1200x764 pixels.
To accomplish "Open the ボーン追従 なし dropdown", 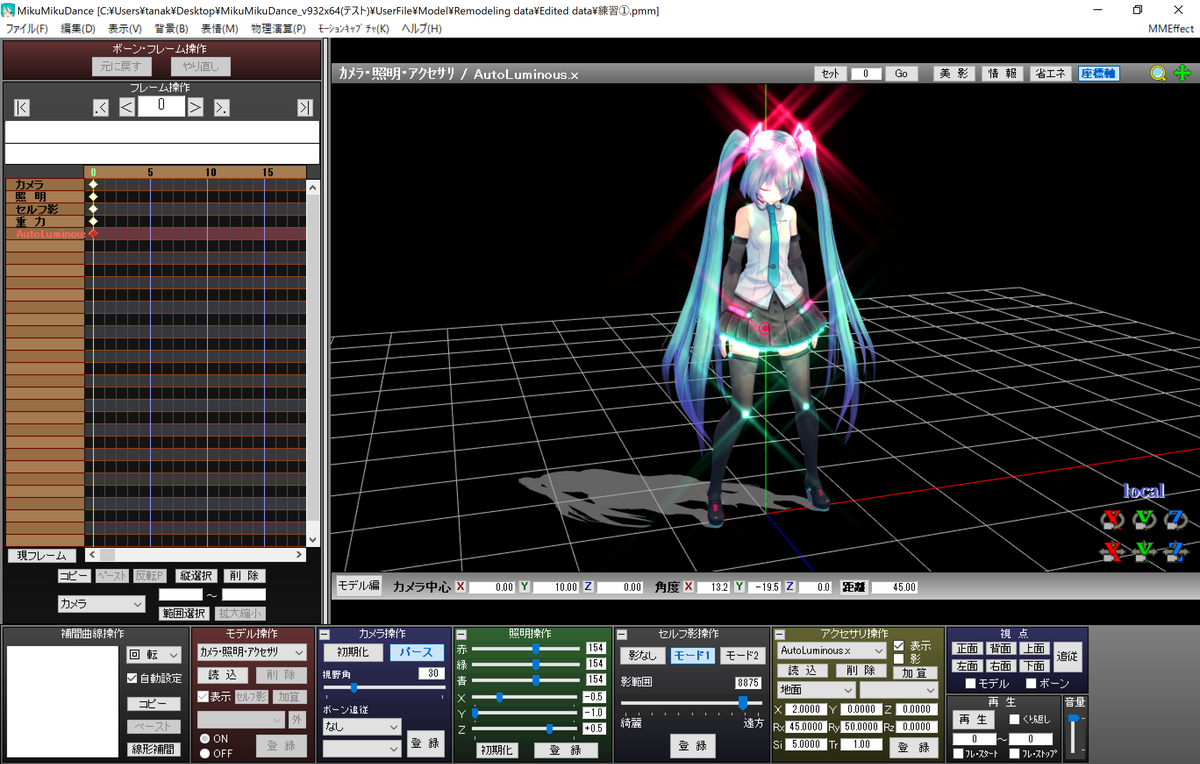I will pos(361,727).
